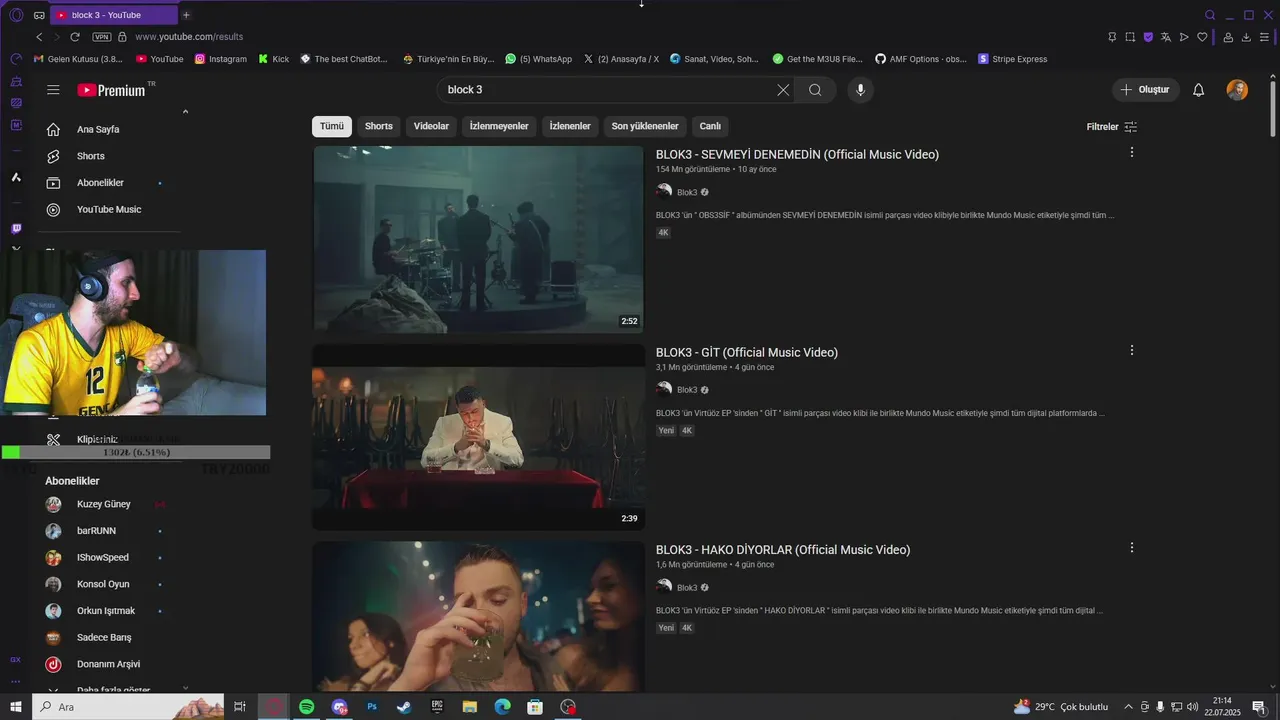Open Sadece Barış subscription channel

tap(106, 638)
